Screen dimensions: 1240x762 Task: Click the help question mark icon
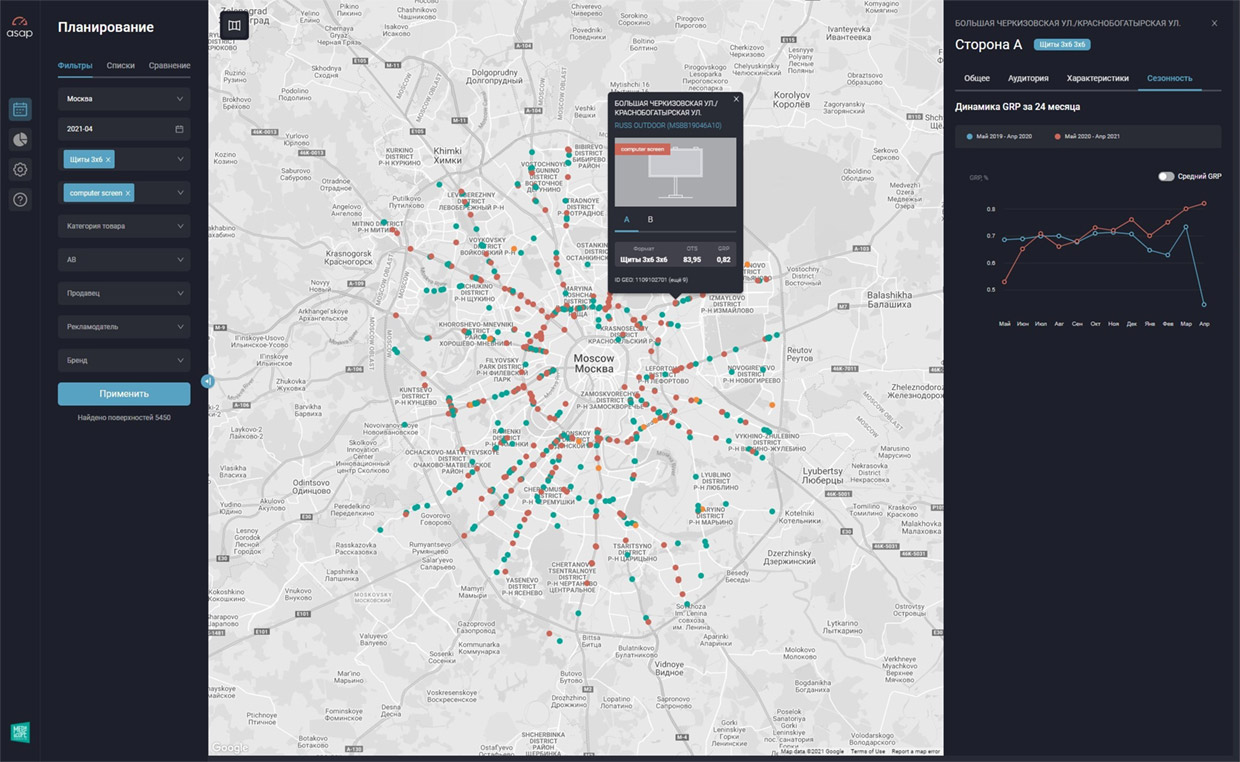pos(20,200)
